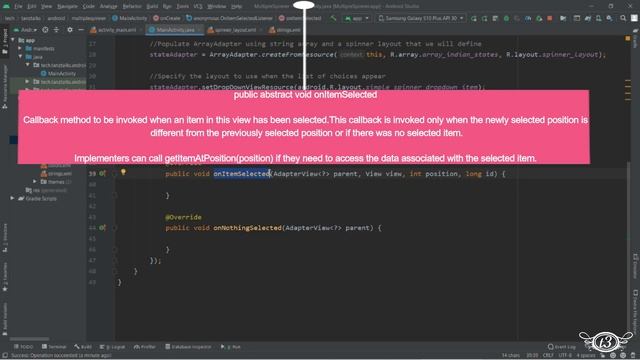This screenshot has height=360, width=640.
Task: Hide the Project panel with the minus icon
Action: 81,30
